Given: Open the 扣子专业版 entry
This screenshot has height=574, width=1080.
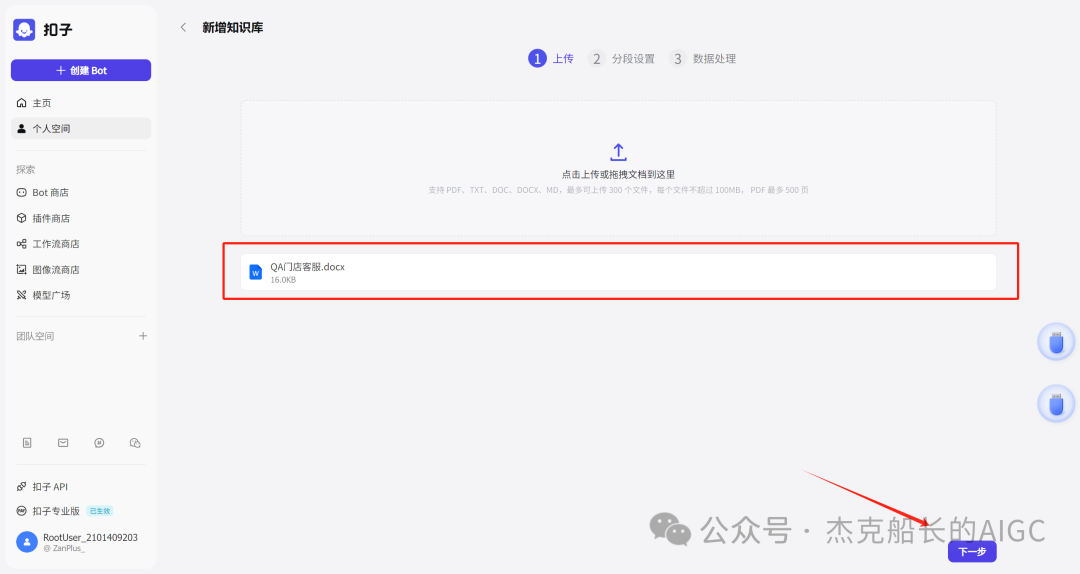Looking at the screenshot, I should 56,511.
